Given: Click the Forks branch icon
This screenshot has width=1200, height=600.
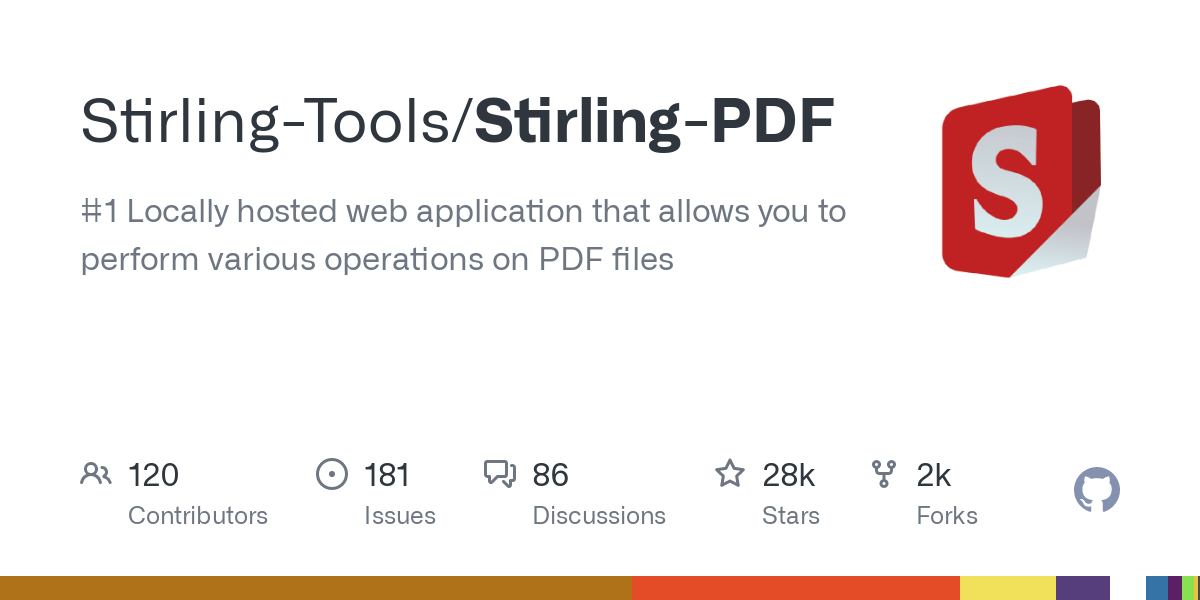Looking at the screenshot, I should pyautogui.click(x=884, y=474).
